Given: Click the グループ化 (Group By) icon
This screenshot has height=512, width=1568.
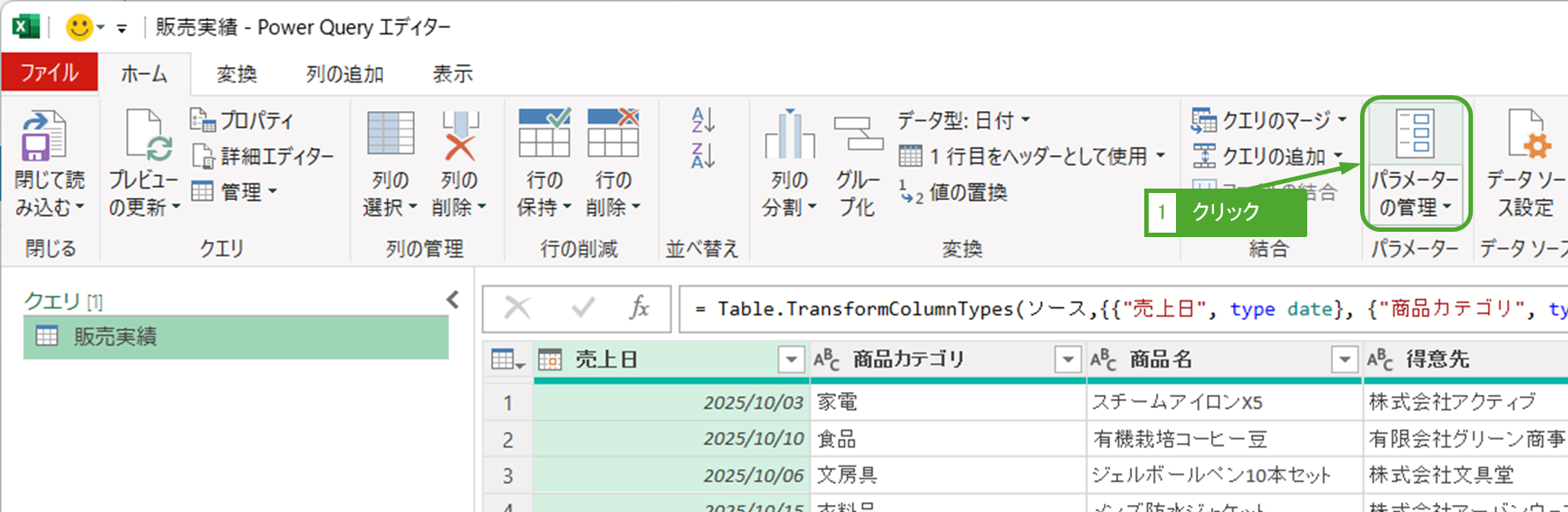Looking at the screenshot, I should 857,135.
